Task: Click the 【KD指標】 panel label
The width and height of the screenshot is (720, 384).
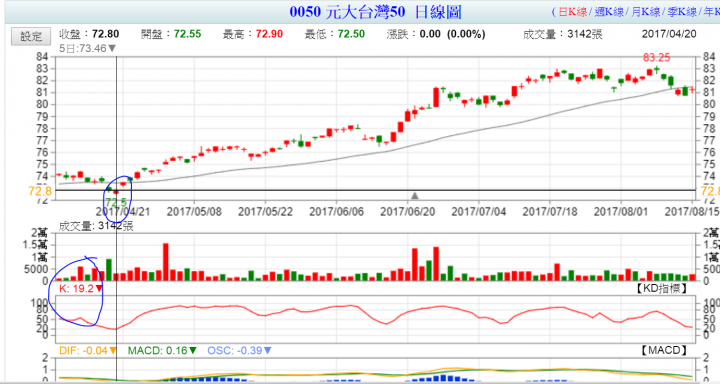Action: (661, 288)
